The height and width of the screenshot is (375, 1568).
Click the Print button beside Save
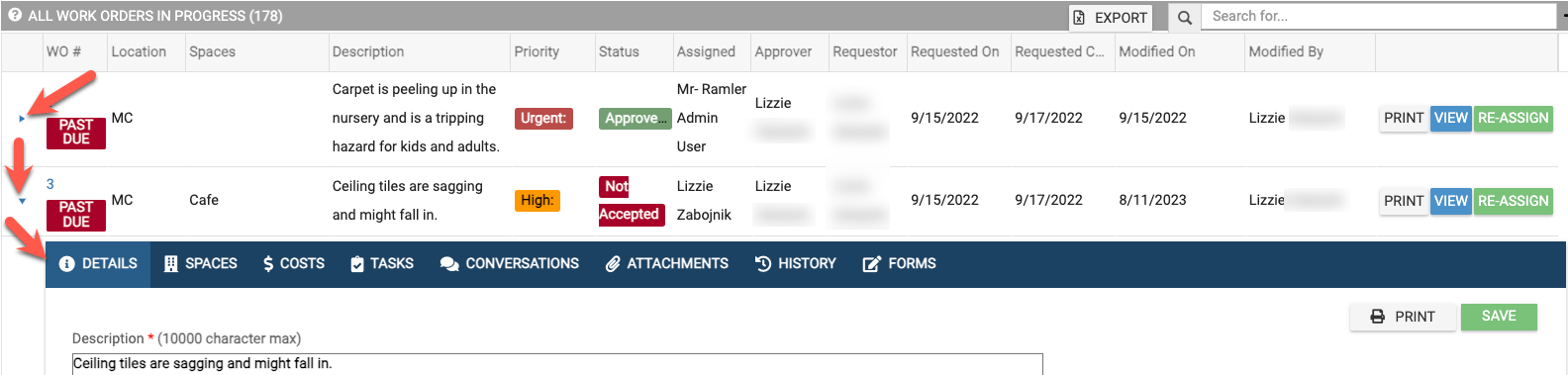[x=1403, y=317]
